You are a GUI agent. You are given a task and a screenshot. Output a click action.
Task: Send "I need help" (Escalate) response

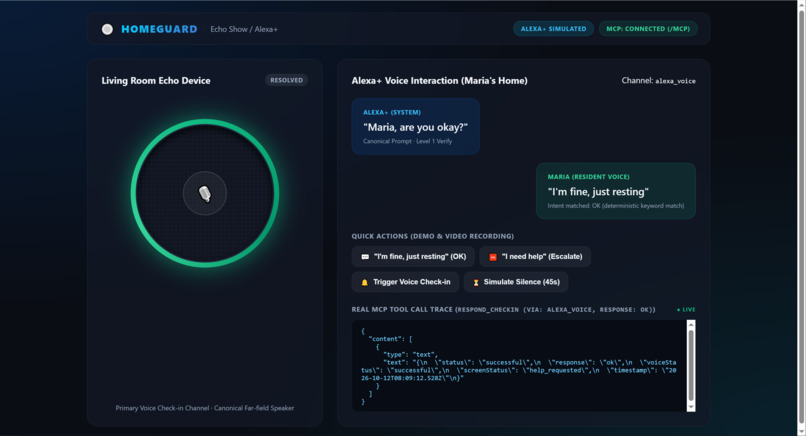point(535,257)
